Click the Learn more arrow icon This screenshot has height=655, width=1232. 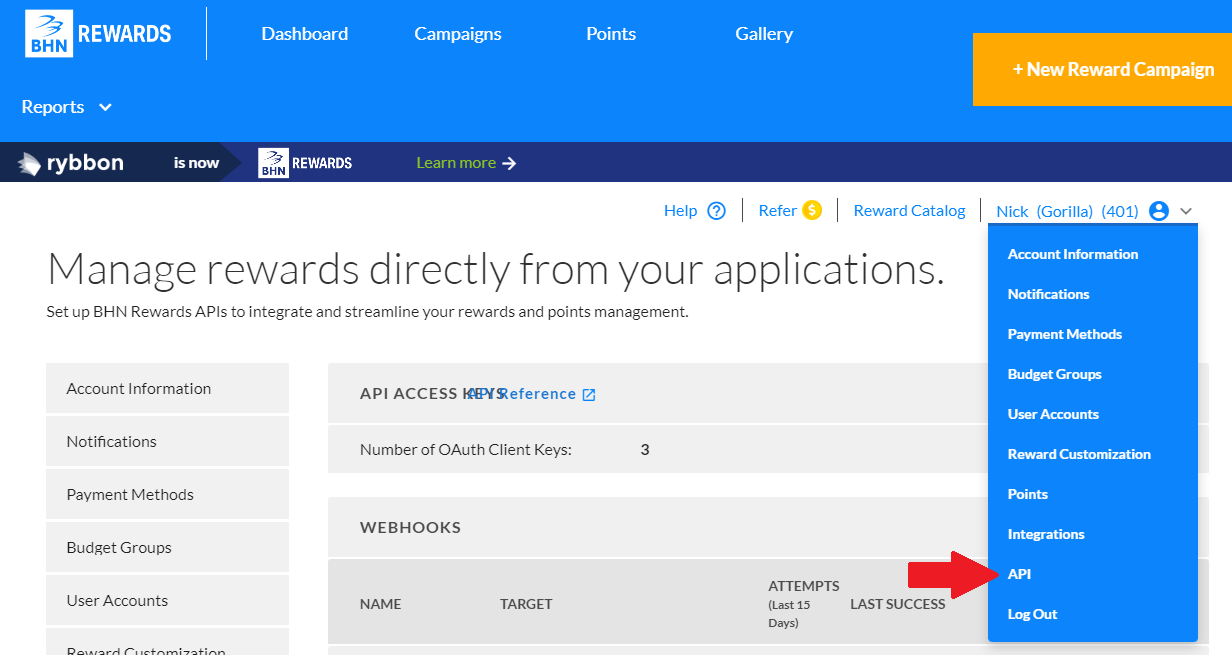click(x=509, y=163)
